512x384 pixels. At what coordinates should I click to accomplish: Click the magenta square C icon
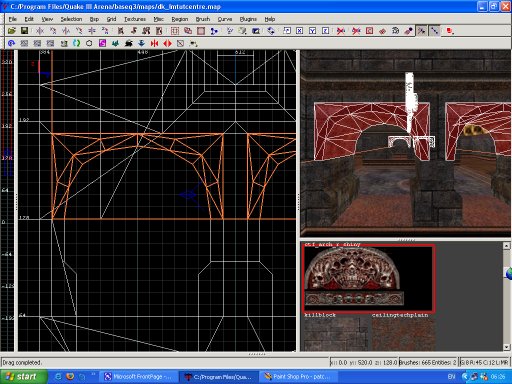coord(102,43)
